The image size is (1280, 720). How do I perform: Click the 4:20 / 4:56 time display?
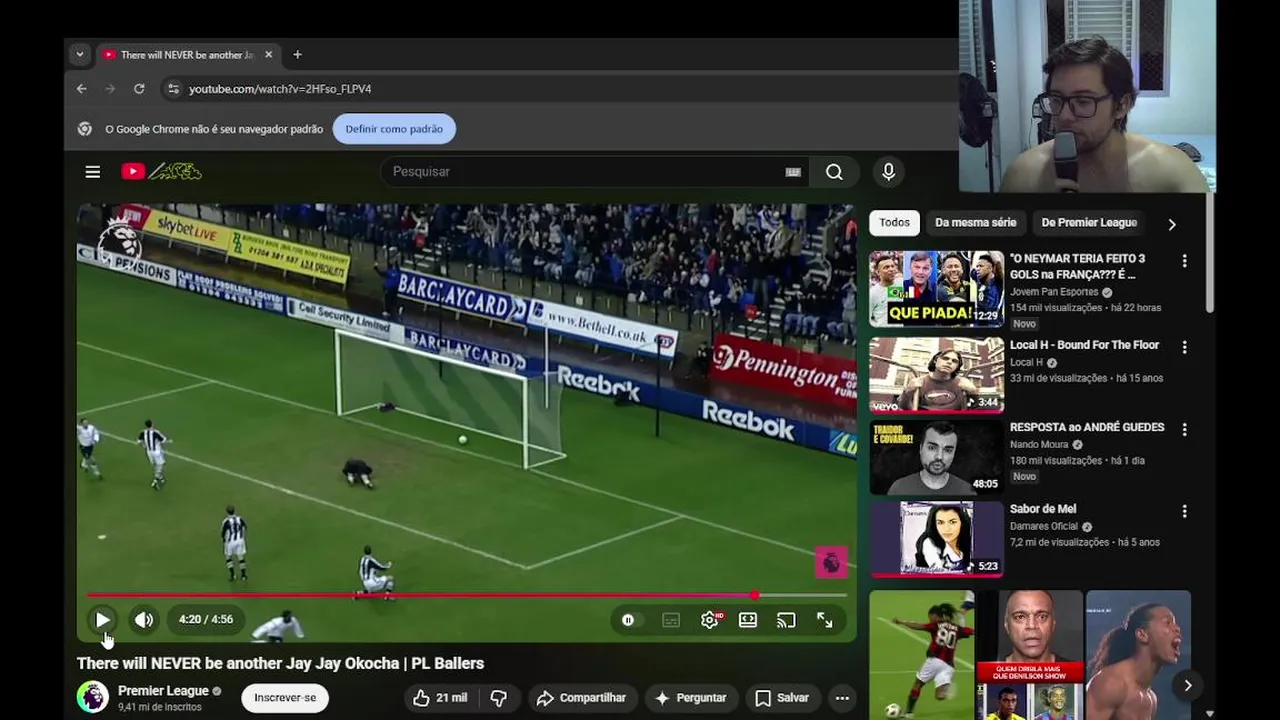coord(206,620)
